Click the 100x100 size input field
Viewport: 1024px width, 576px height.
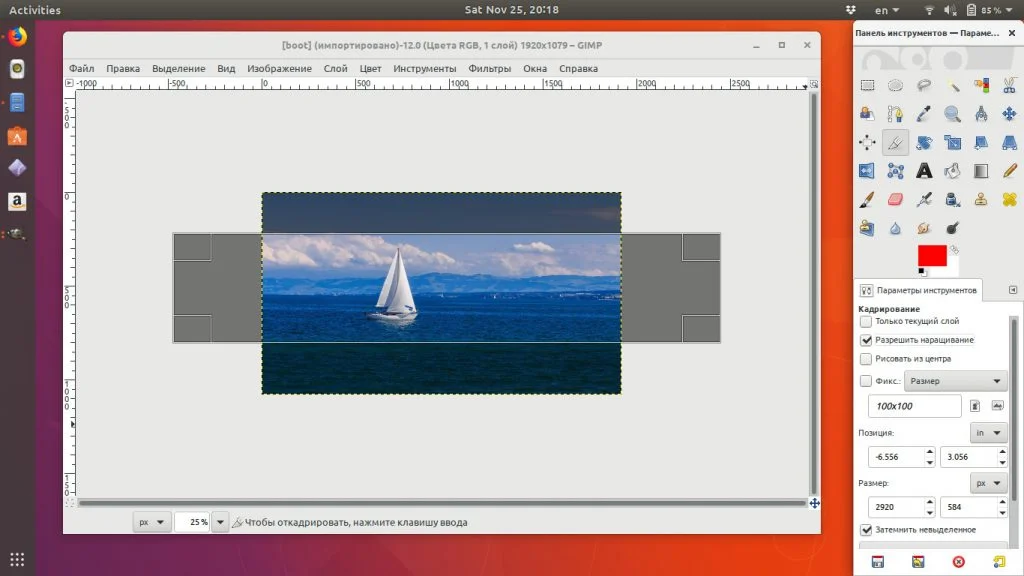click(x=914, y=406)
